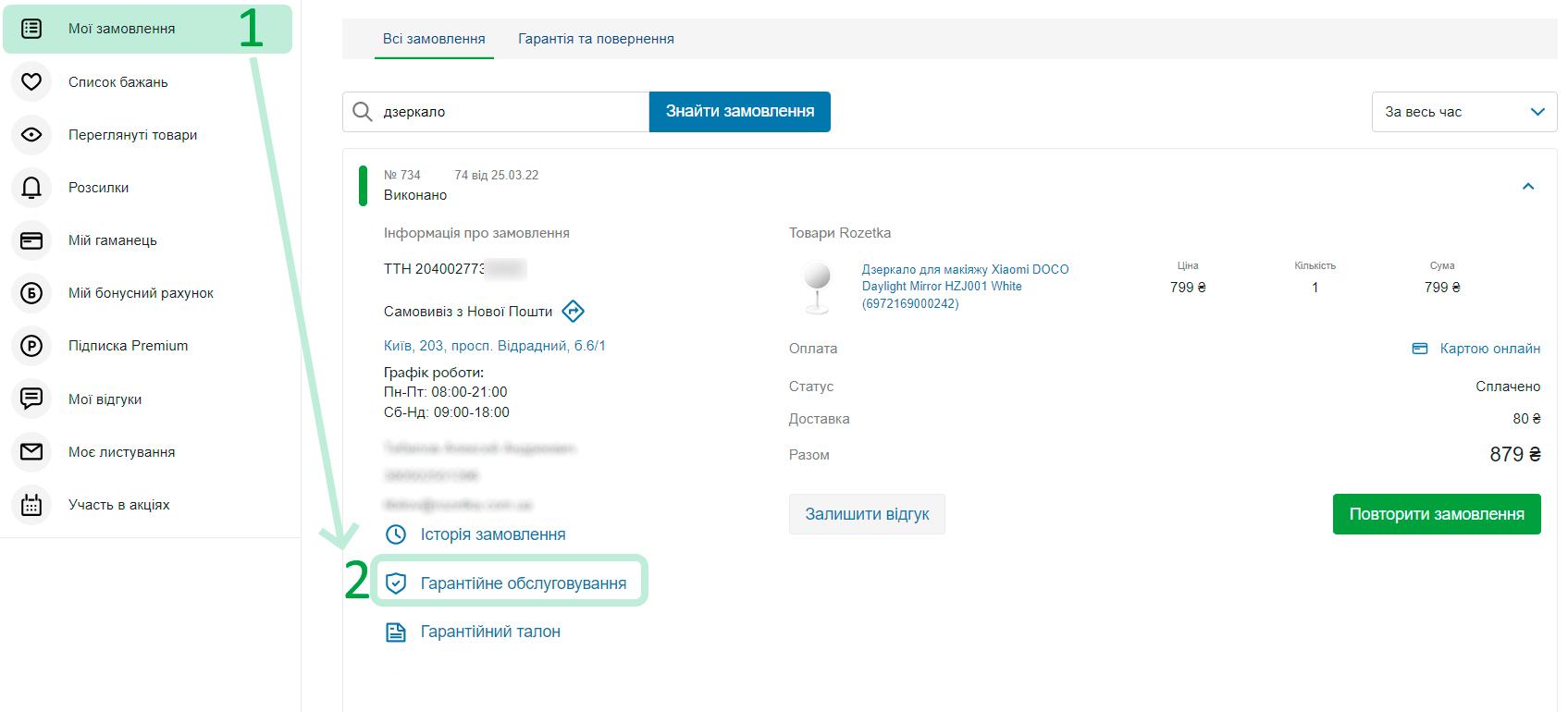This screenshot has height=712, width=1568.
Task: Open Участь в акціях in sidebar
Action: (118, 505)
